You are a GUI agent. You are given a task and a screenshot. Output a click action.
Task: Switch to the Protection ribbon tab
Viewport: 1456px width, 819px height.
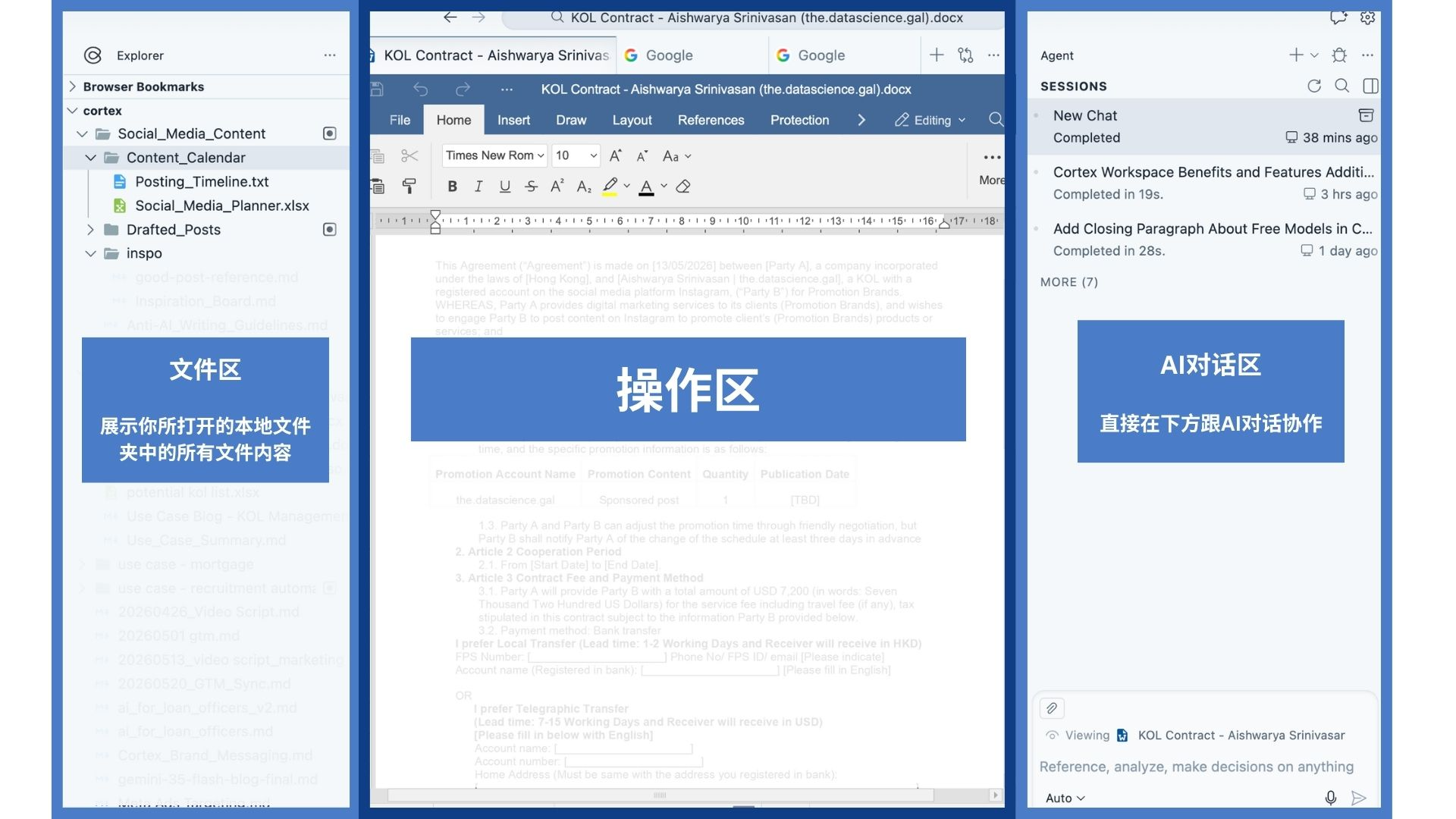[x=799, y=120]
